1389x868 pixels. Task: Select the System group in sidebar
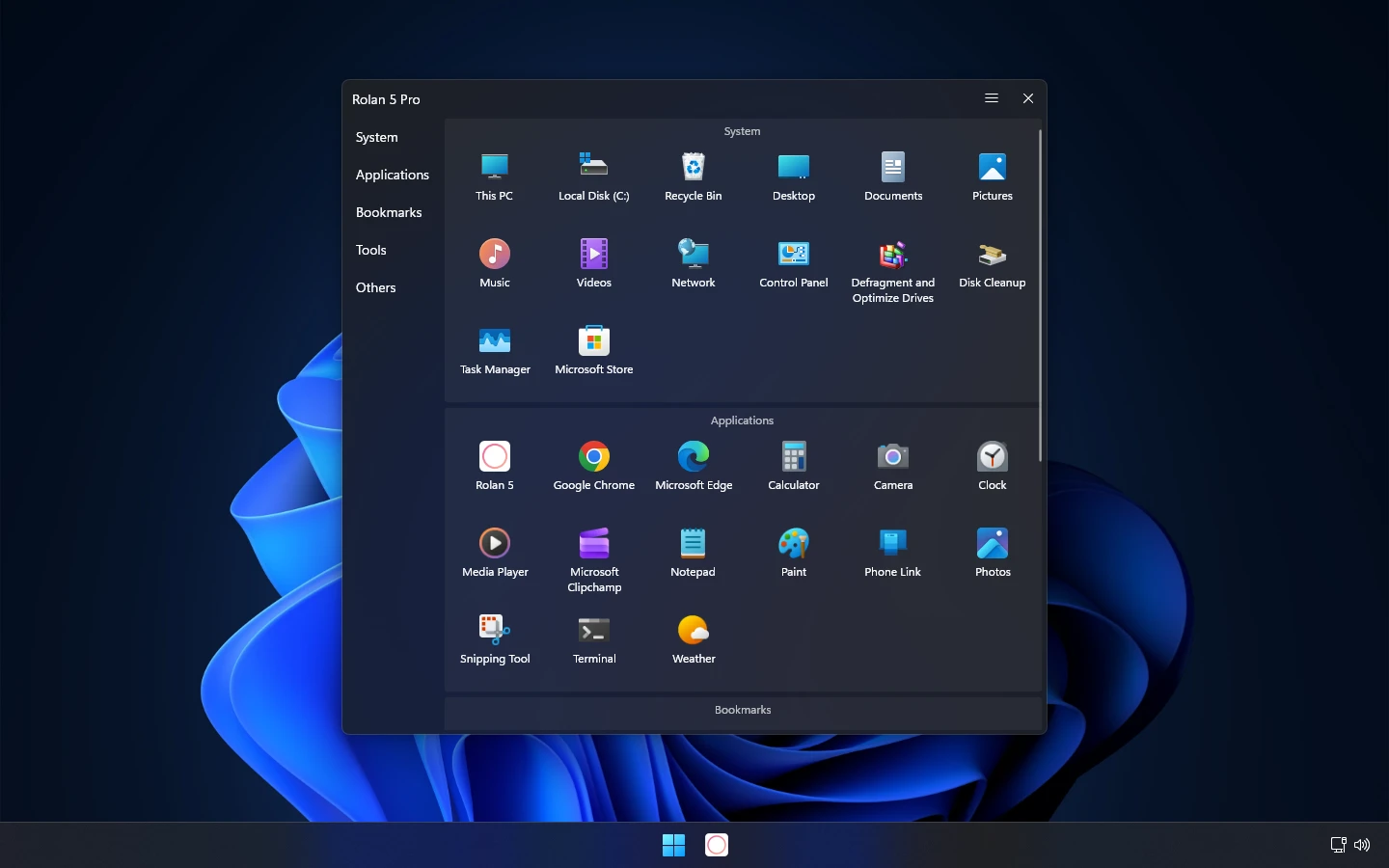(x=377, y=137)
